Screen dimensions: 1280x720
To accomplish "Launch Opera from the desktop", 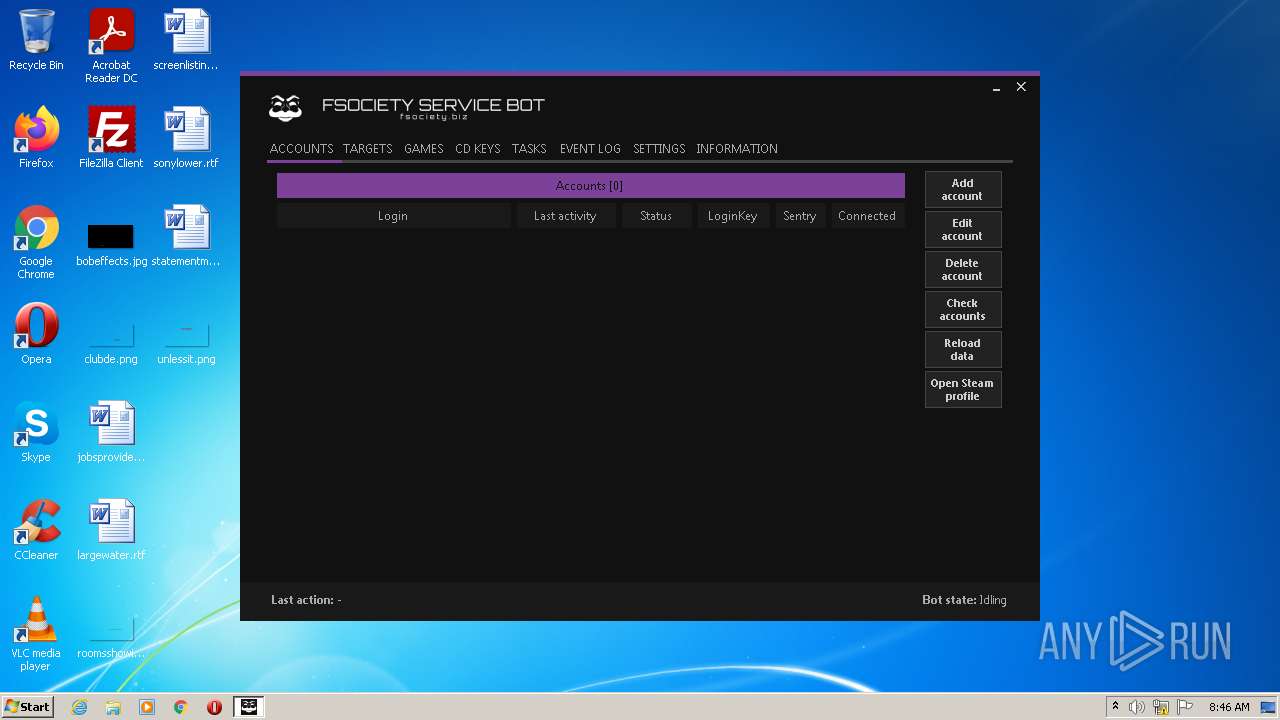I will (x=36, y=334).
